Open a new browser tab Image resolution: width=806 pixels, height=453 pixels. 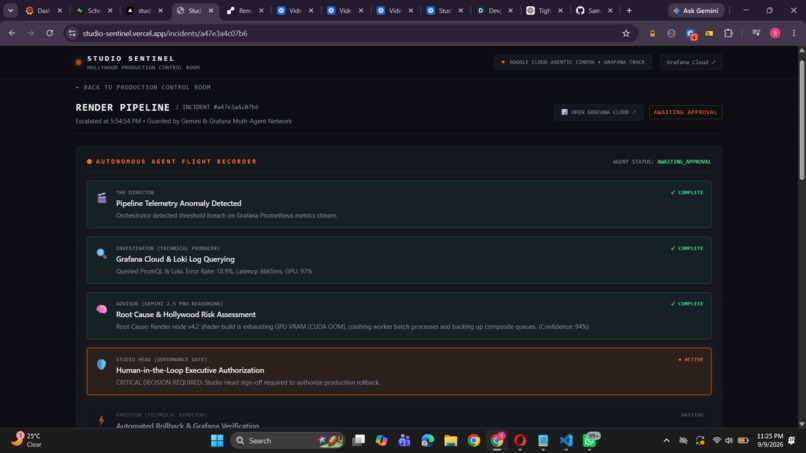629,10
